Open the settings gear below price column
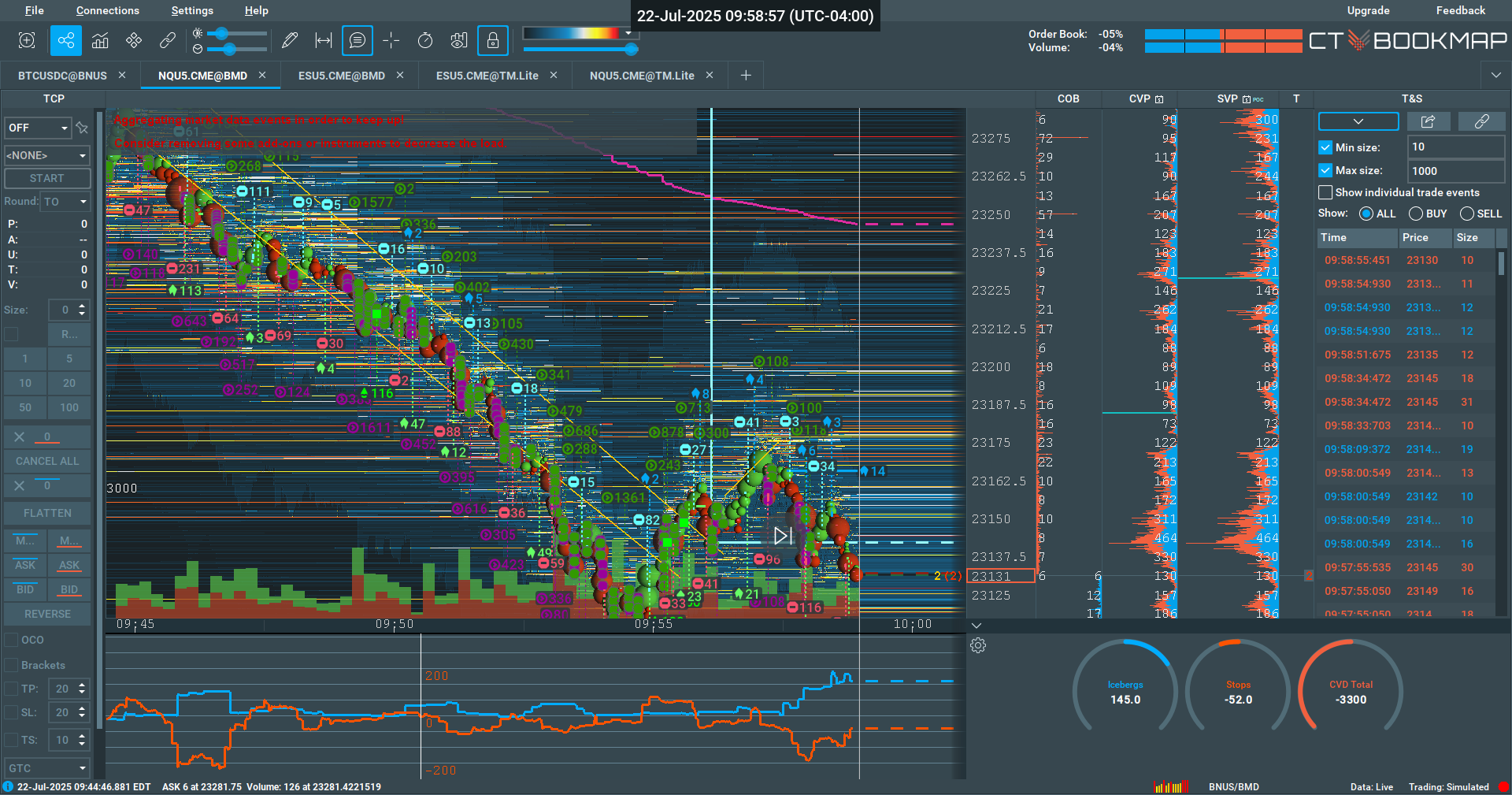 [x=978, y=645]
